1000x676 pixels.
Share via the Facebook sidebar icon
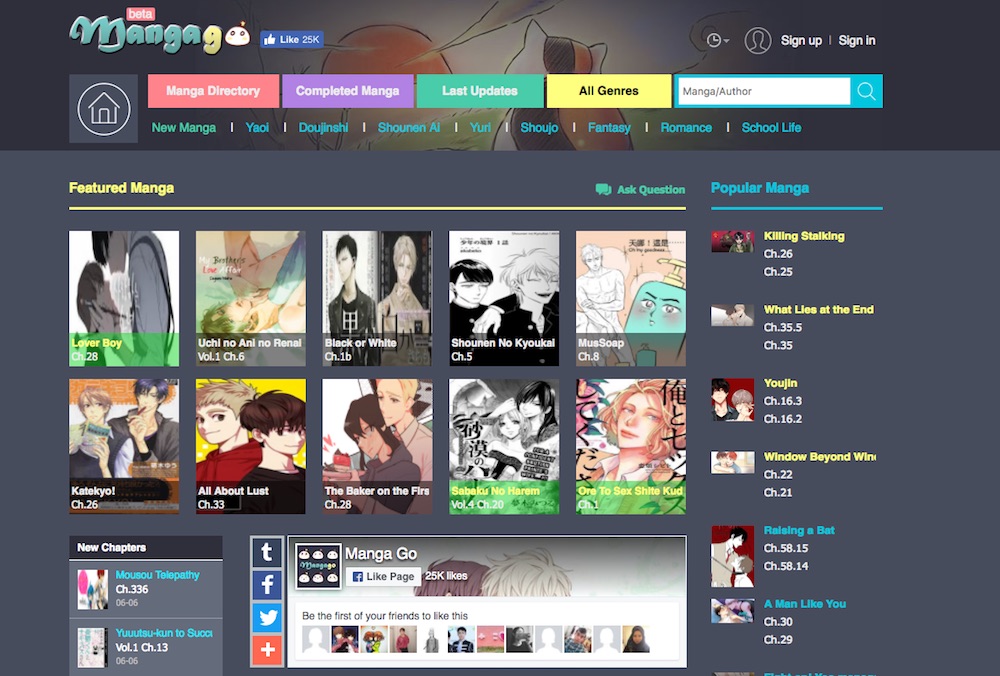[x=267, y=585]
